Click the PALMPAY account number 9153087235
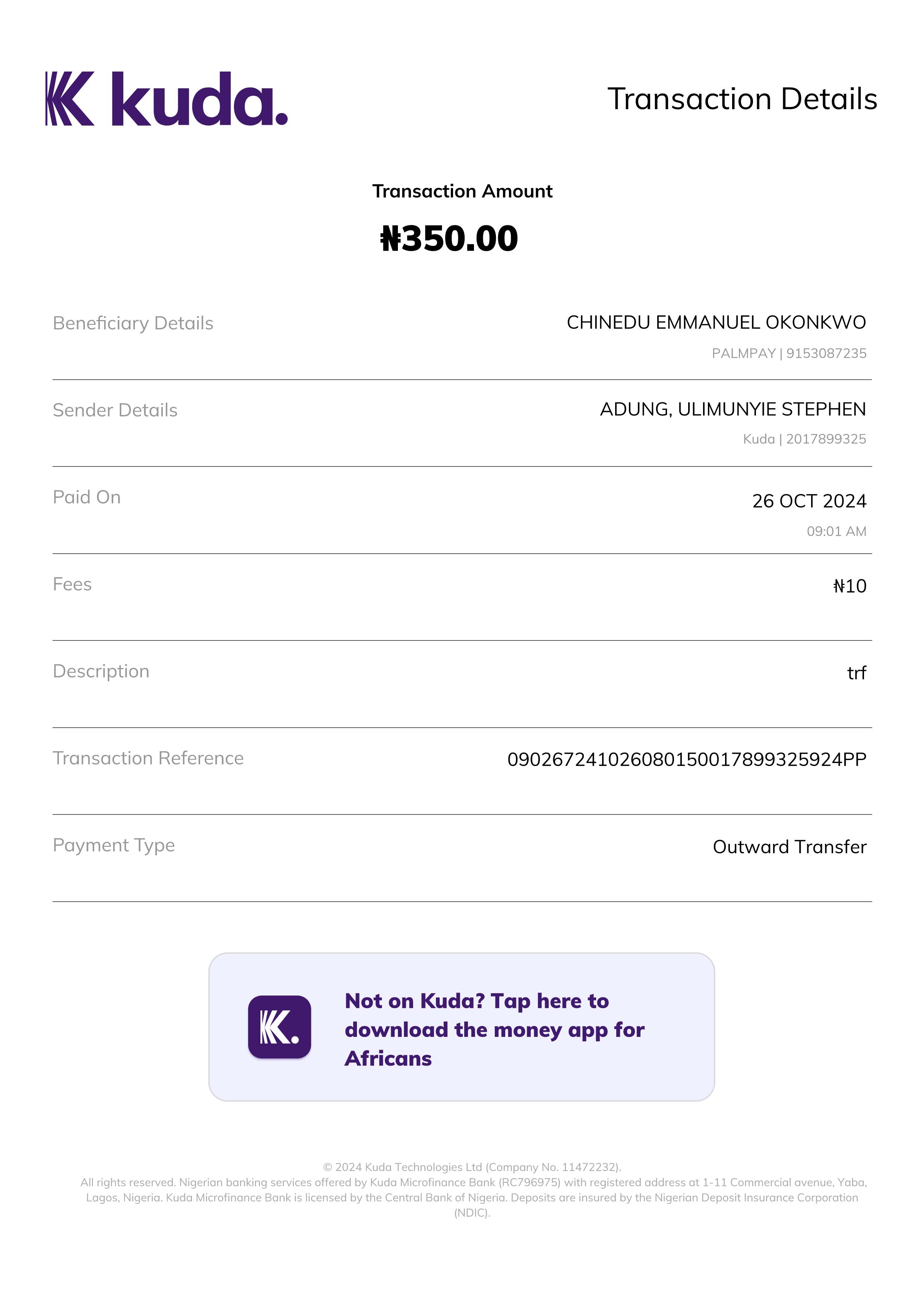 [826, 354]
